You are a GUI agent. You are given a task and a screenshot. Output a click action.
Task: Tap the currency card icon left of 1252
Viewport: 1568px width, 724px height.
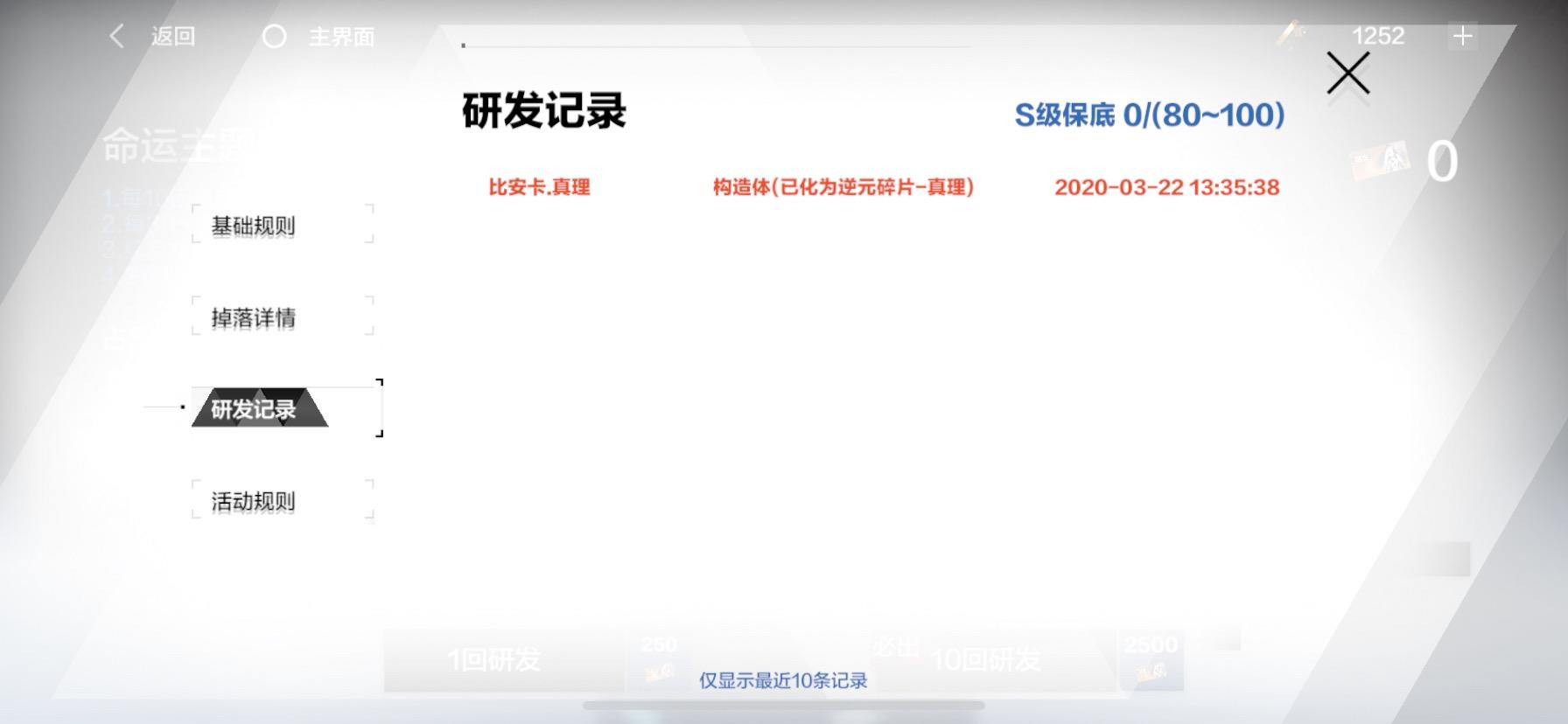coord(1291,35)
